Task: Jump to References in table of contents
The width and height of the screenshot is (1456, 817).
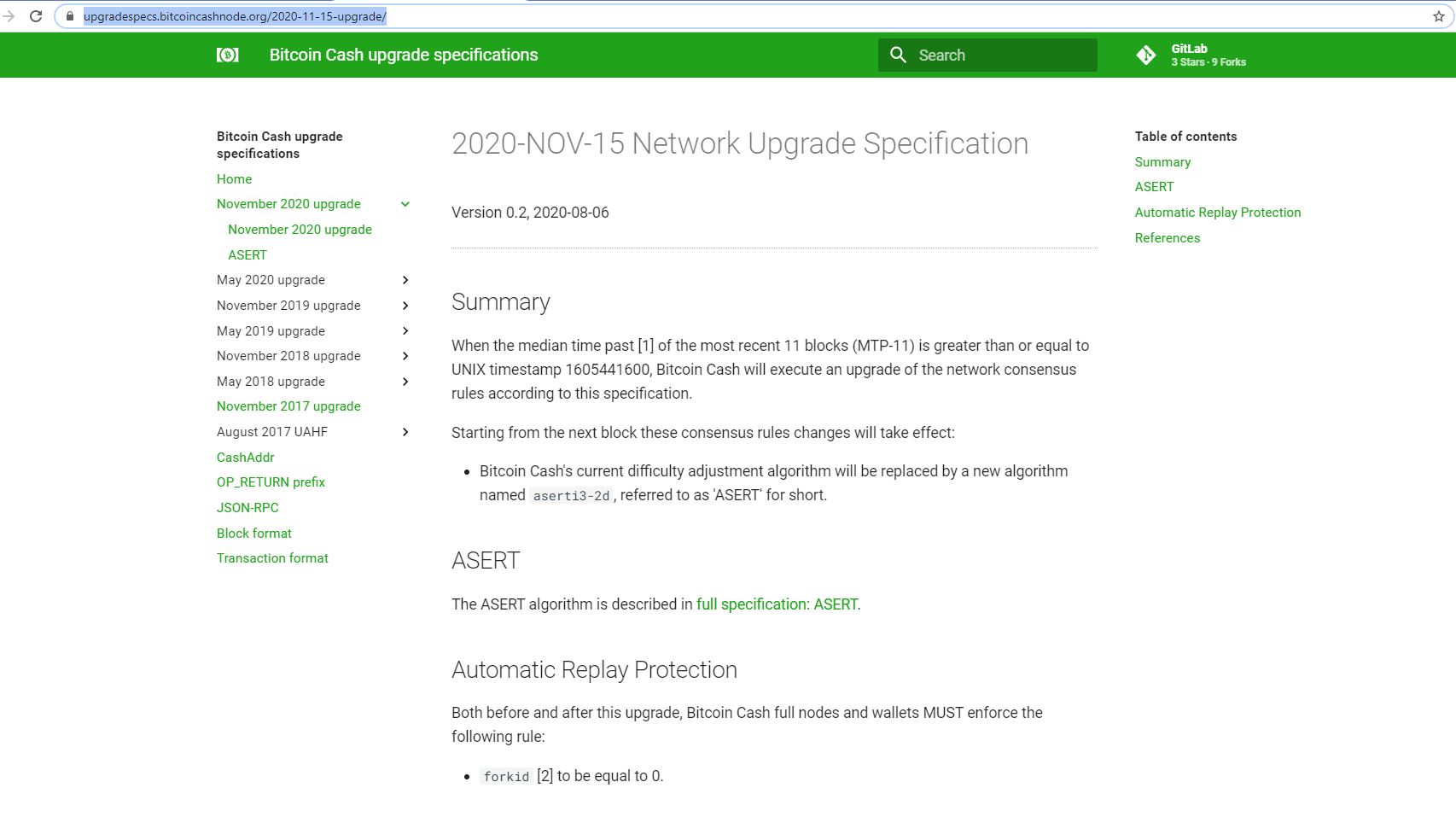Action: (x=1168, y=238)
